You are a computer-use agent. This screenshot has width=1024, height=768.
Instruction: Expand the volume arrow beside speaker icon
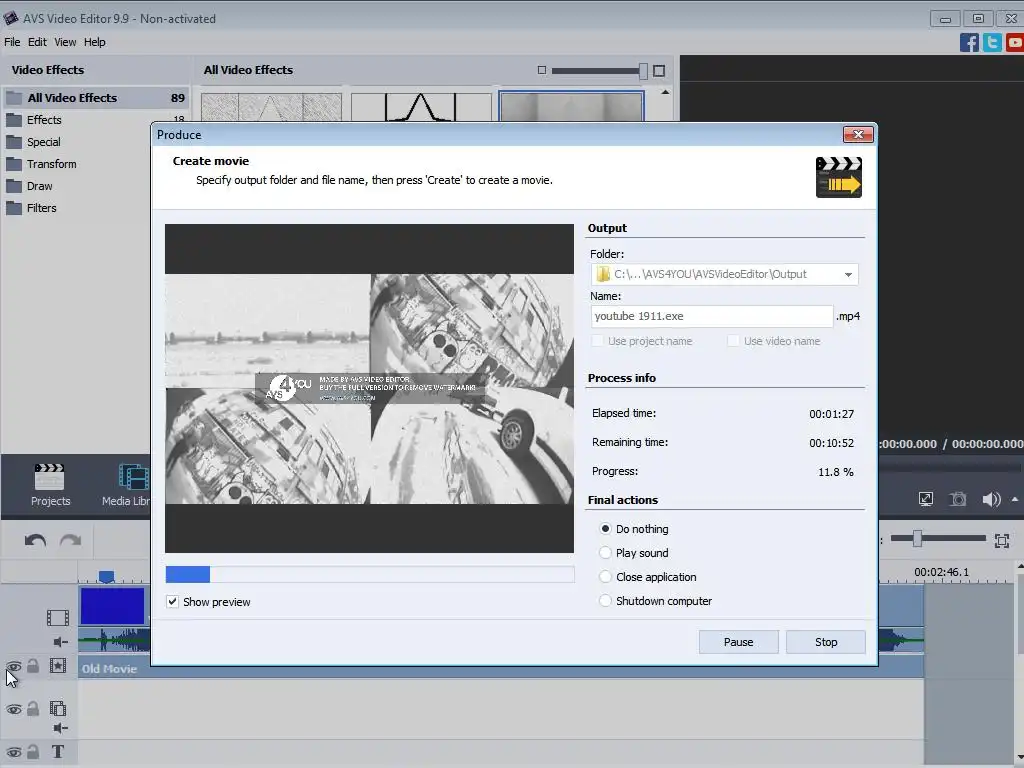[1015, 500]
